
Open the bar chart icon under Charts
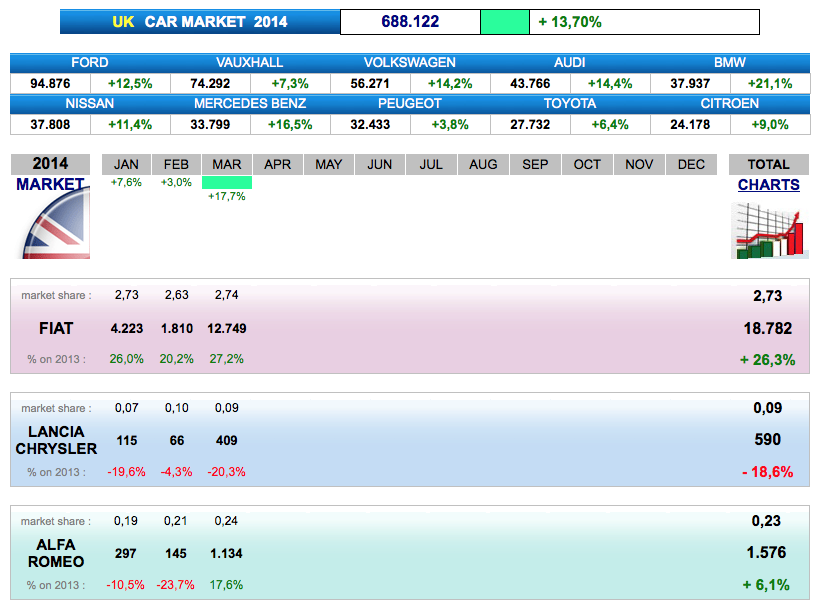coord(768,230)
